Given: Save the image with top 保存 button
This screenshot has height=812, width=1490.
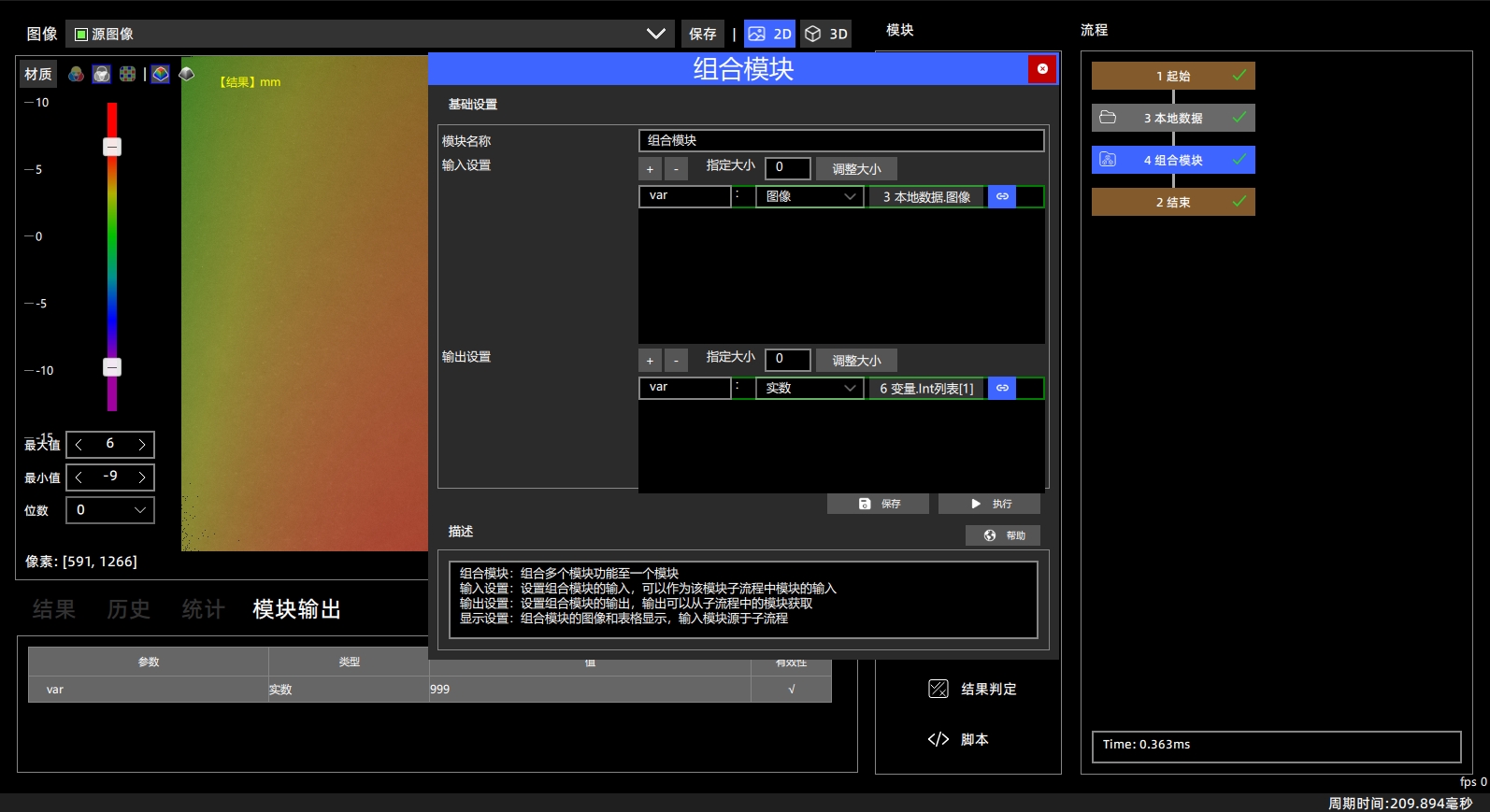Looking at the screenshot, I should [x=702, y=34].
